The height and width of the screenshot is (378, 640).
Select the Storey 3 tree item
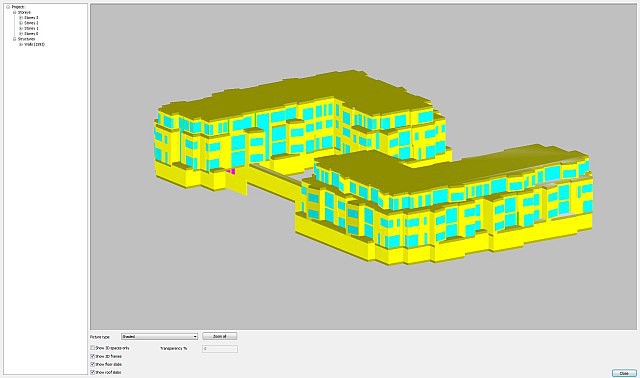click(x=31, y=18)
